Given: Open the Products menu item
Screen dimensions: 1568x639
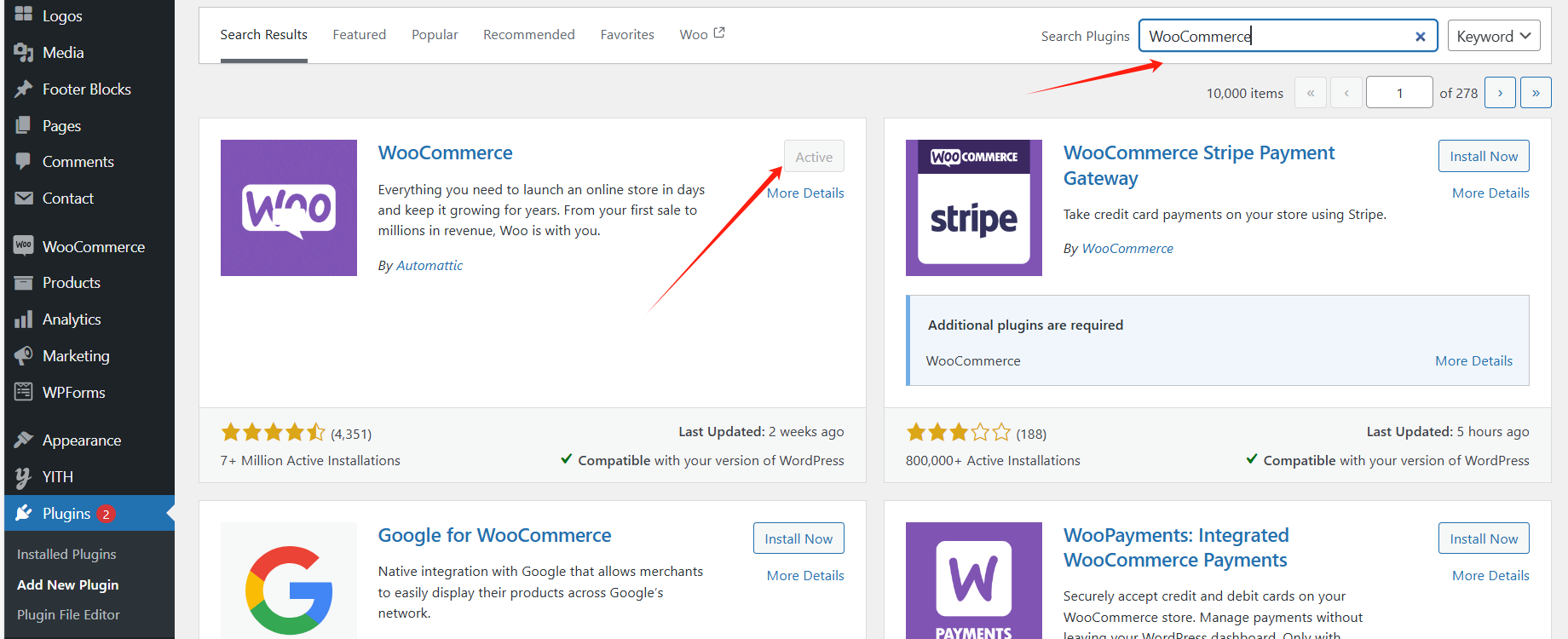Looking at the screenshot, I should click(x=72, y=283).
